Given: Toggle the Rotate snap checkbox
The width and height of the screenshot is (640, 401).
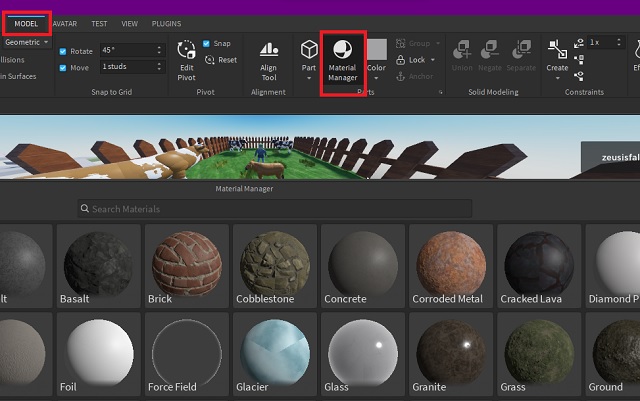Looking at the screenshot, I should point(63,51).
